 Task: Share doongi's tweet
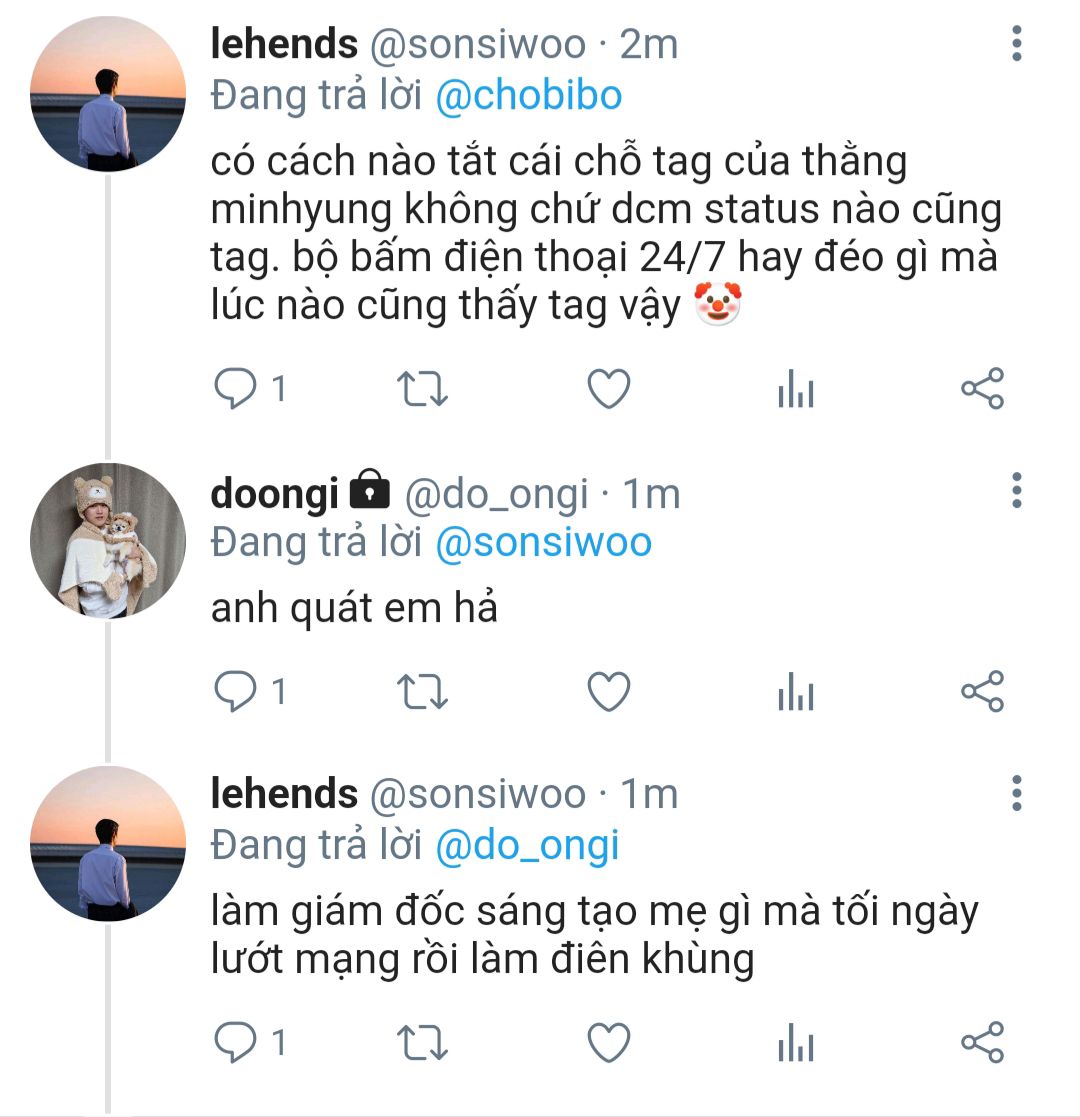[981, 692]
